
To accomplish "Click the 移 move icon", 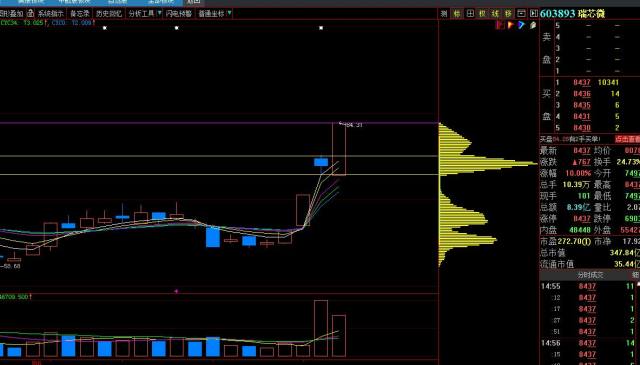I will [x=508, y=13].
